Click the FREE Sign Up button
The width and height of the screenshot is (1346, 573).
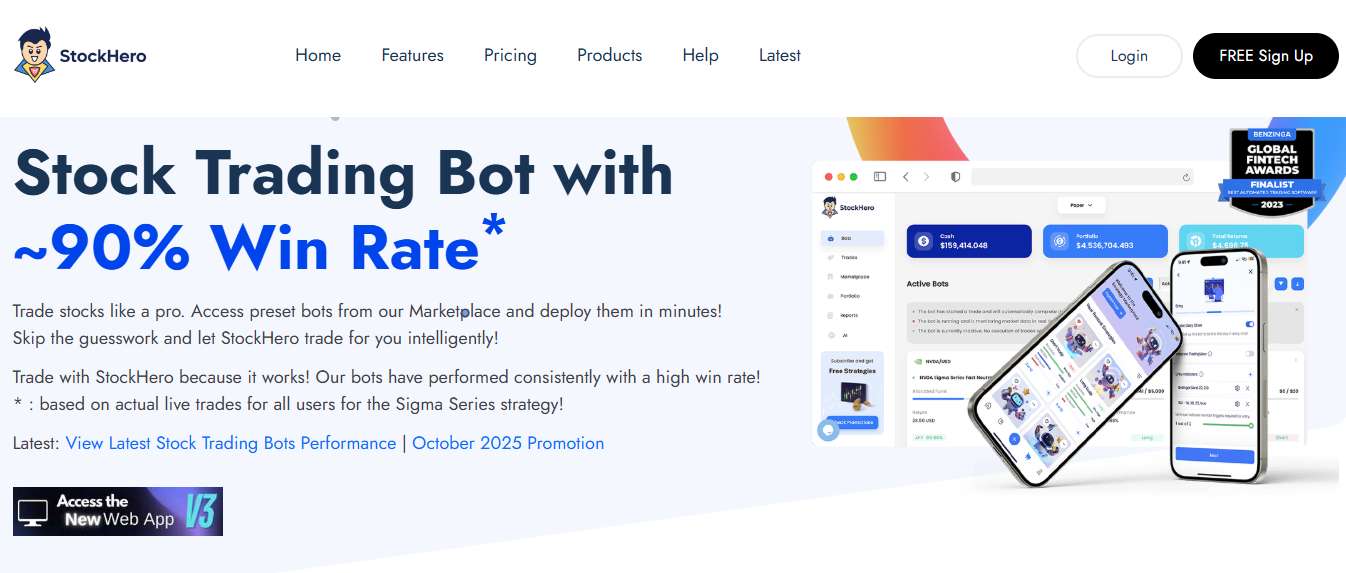1266,56
